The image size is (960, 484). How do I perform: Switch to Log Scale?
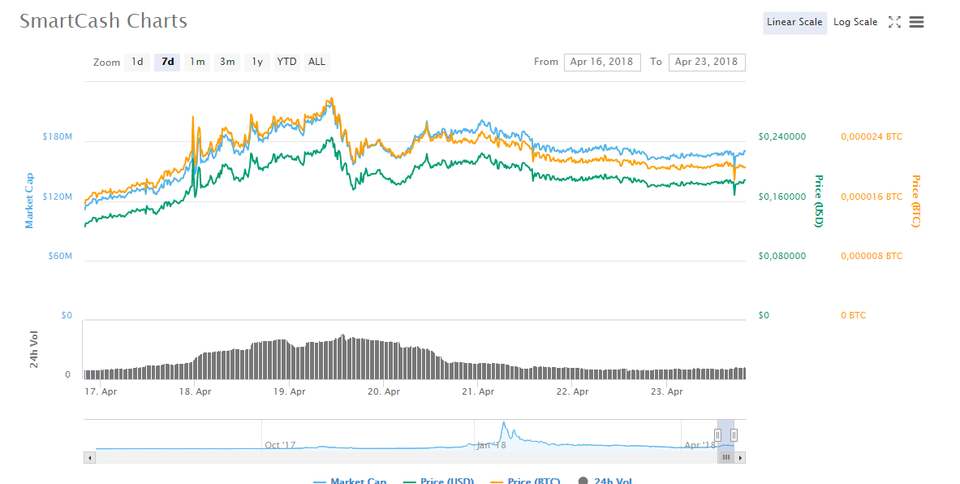(x=855, y=22)
